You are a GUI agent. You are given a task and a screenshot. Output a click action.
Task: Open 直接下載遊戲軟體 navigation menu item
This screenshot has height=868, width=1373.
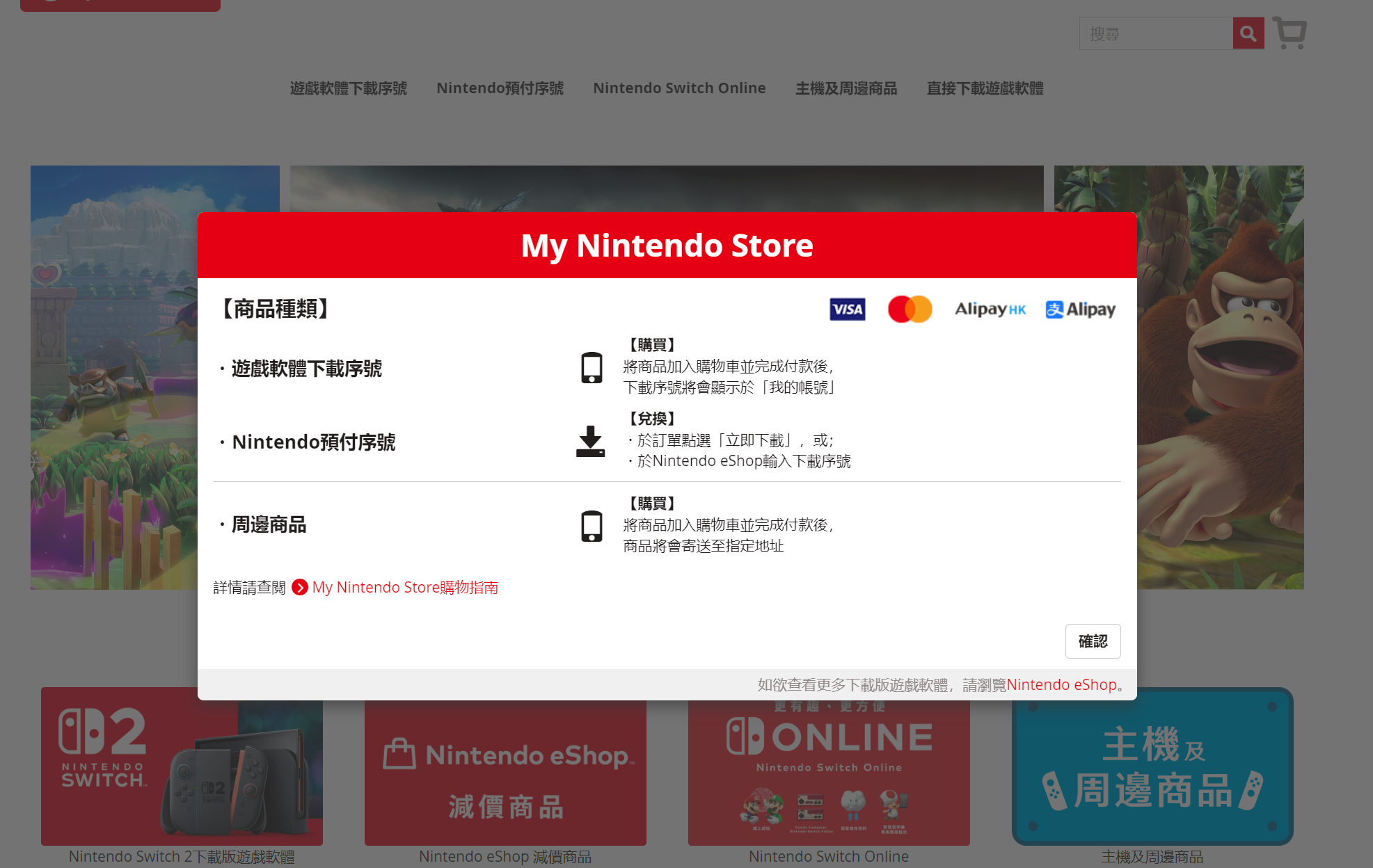tap(985, 88)
